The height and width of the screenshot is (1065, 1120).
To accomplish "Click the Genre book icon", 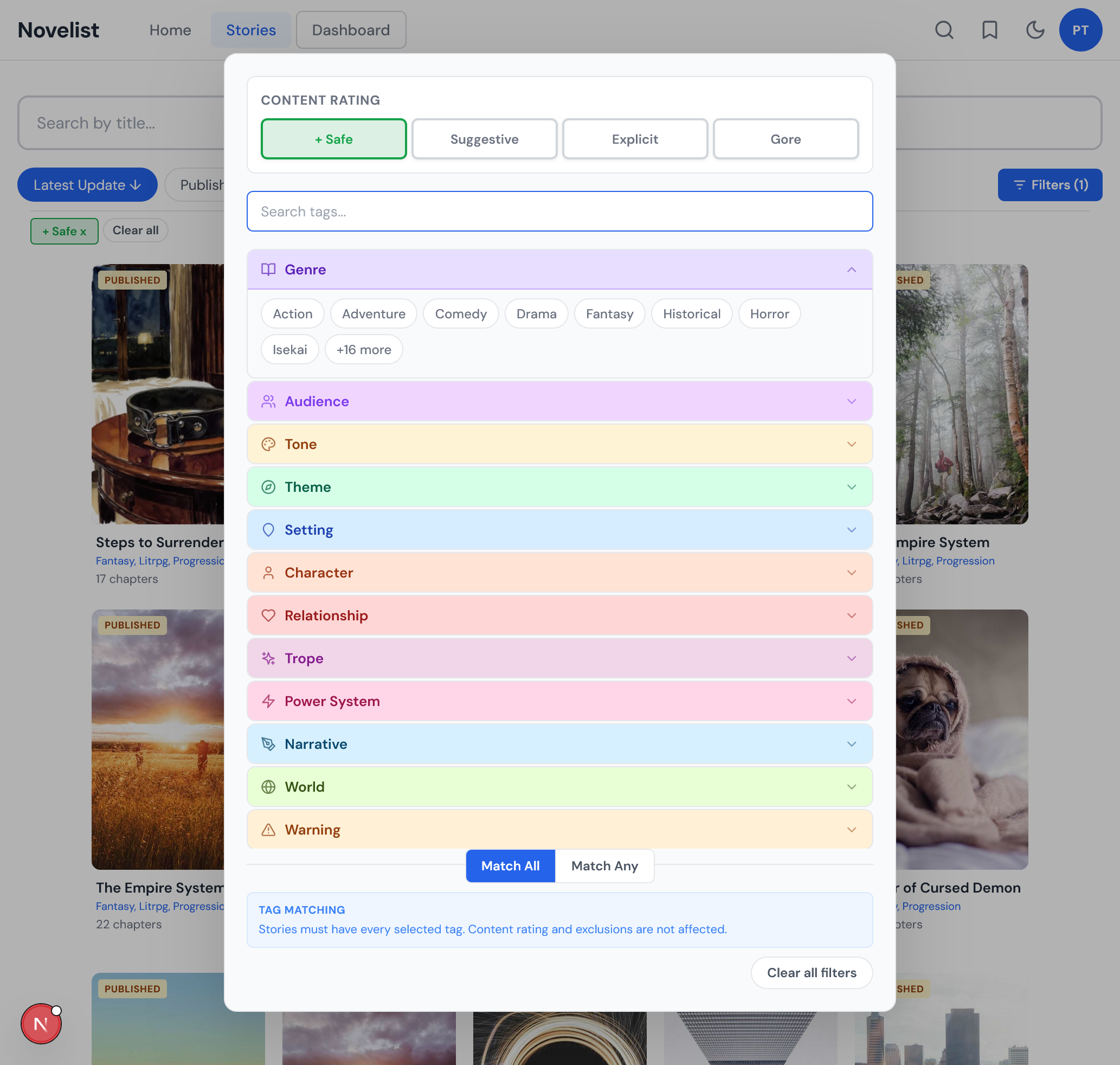I will tap(267, 270).
